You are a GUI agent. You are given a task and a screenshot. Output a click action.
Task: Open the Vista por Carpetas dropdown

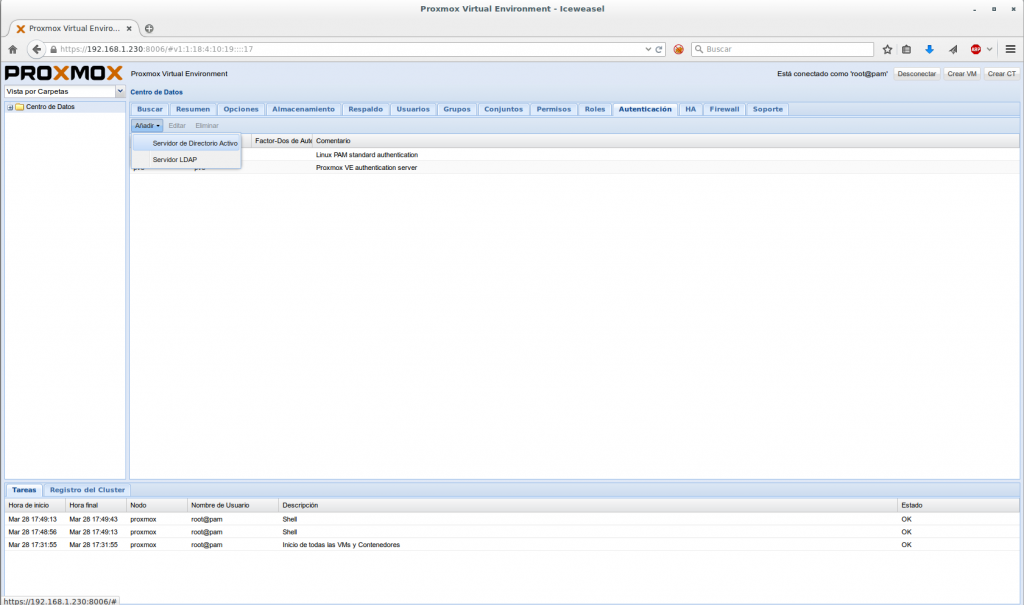tap(120, 91)
